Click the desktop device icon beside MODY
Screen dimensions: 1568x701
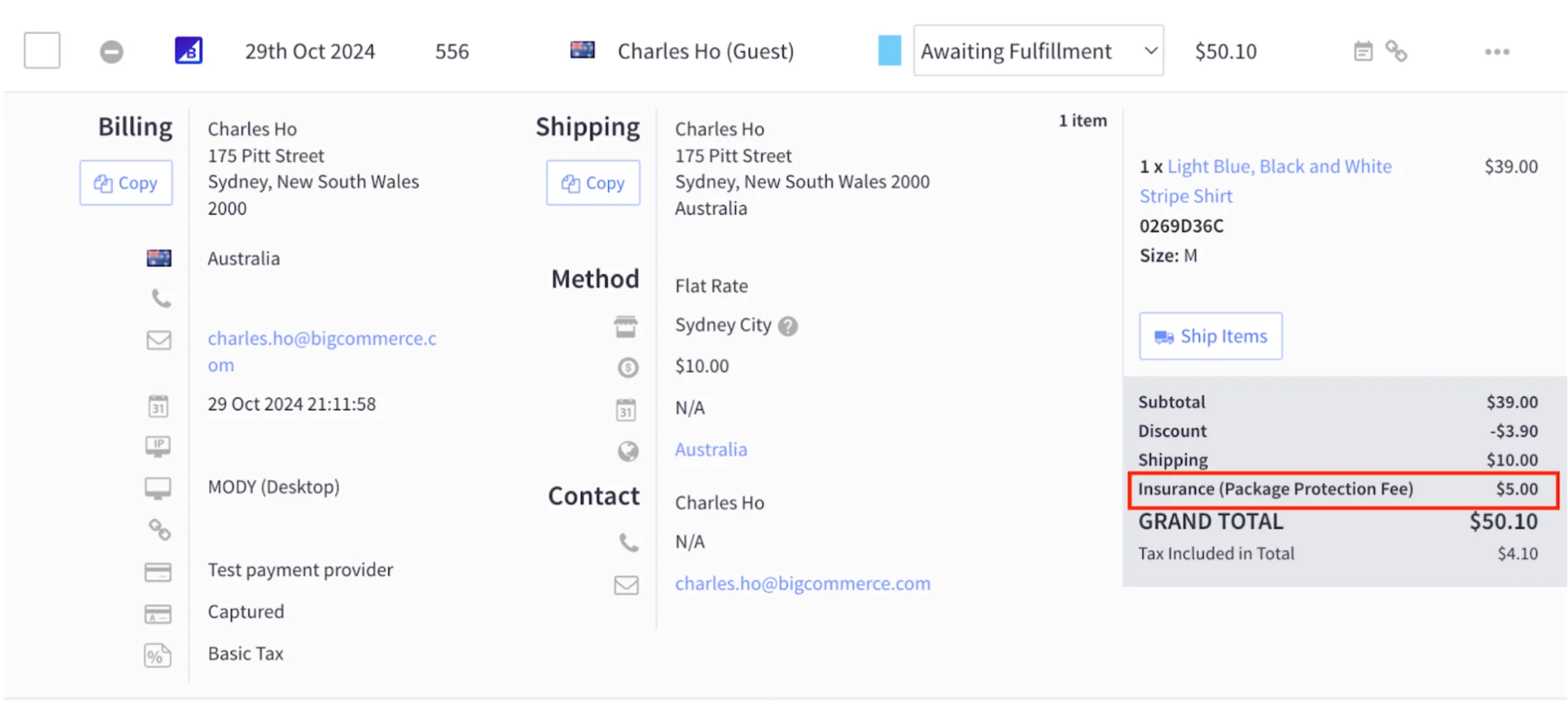tap(158, 488)
